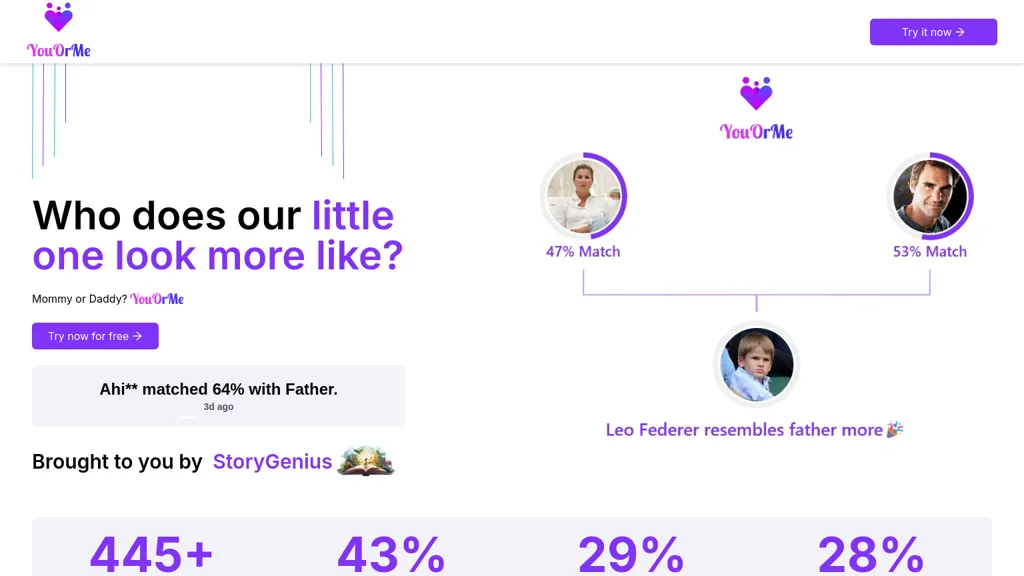Click the 47% Match label
The width and height of the screenshot is (1024, 576).
coord(583,251)
